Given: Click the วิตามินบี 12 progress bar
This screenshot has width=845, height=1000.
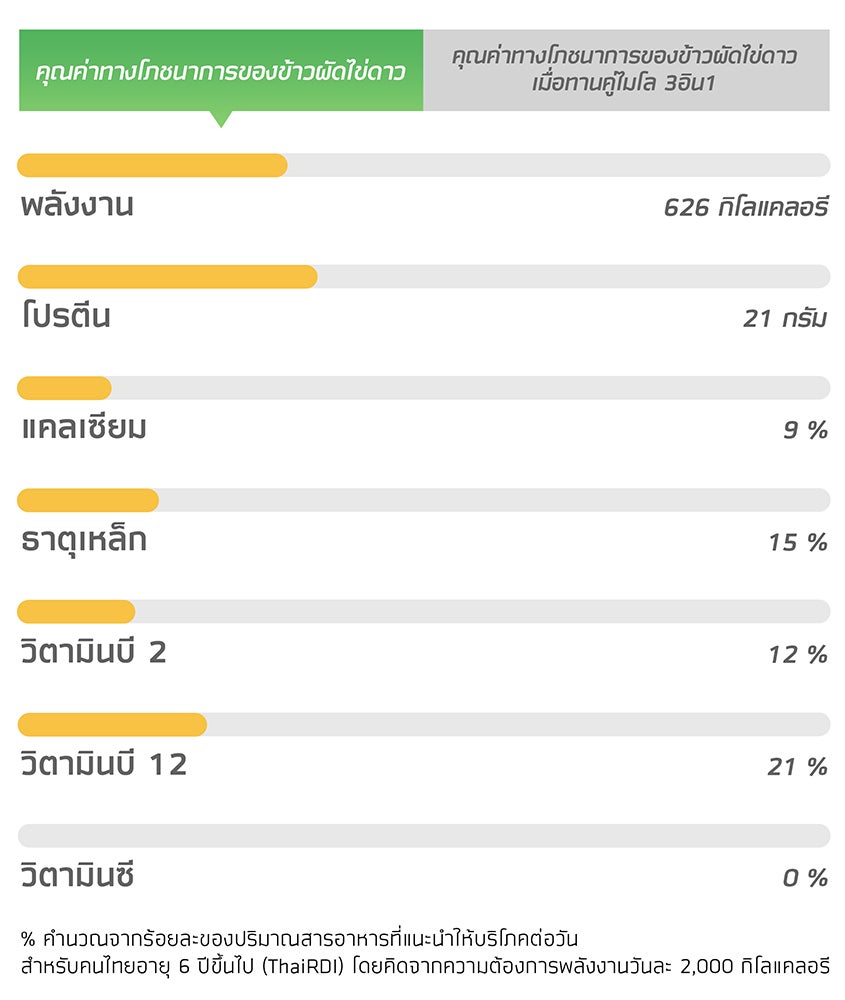Looking at the screenshot, I should tap(423, 724).
